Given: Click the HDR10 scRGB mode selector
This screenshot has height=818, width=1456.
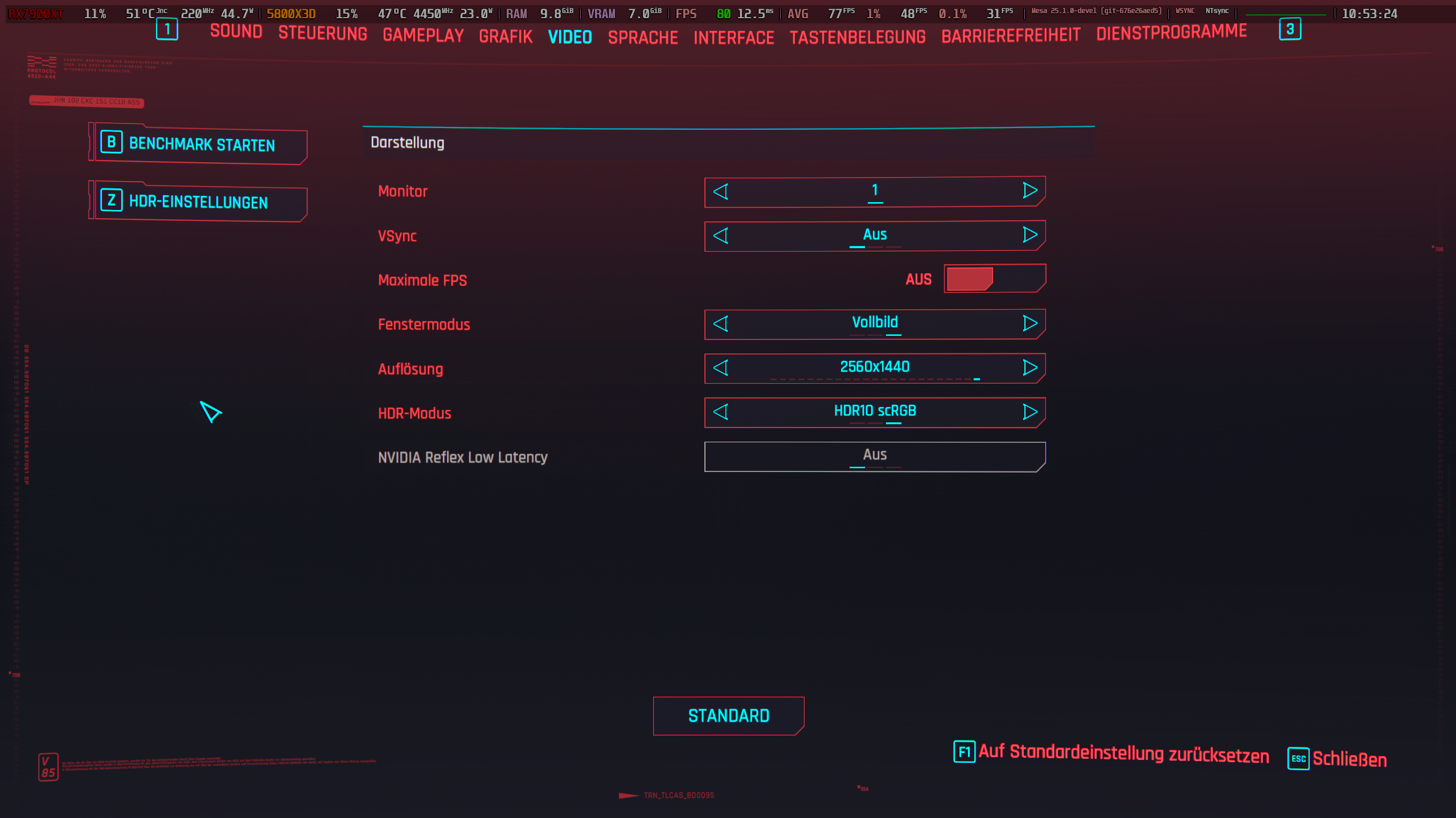Looking at the screenshot, I should pos(874,412).
